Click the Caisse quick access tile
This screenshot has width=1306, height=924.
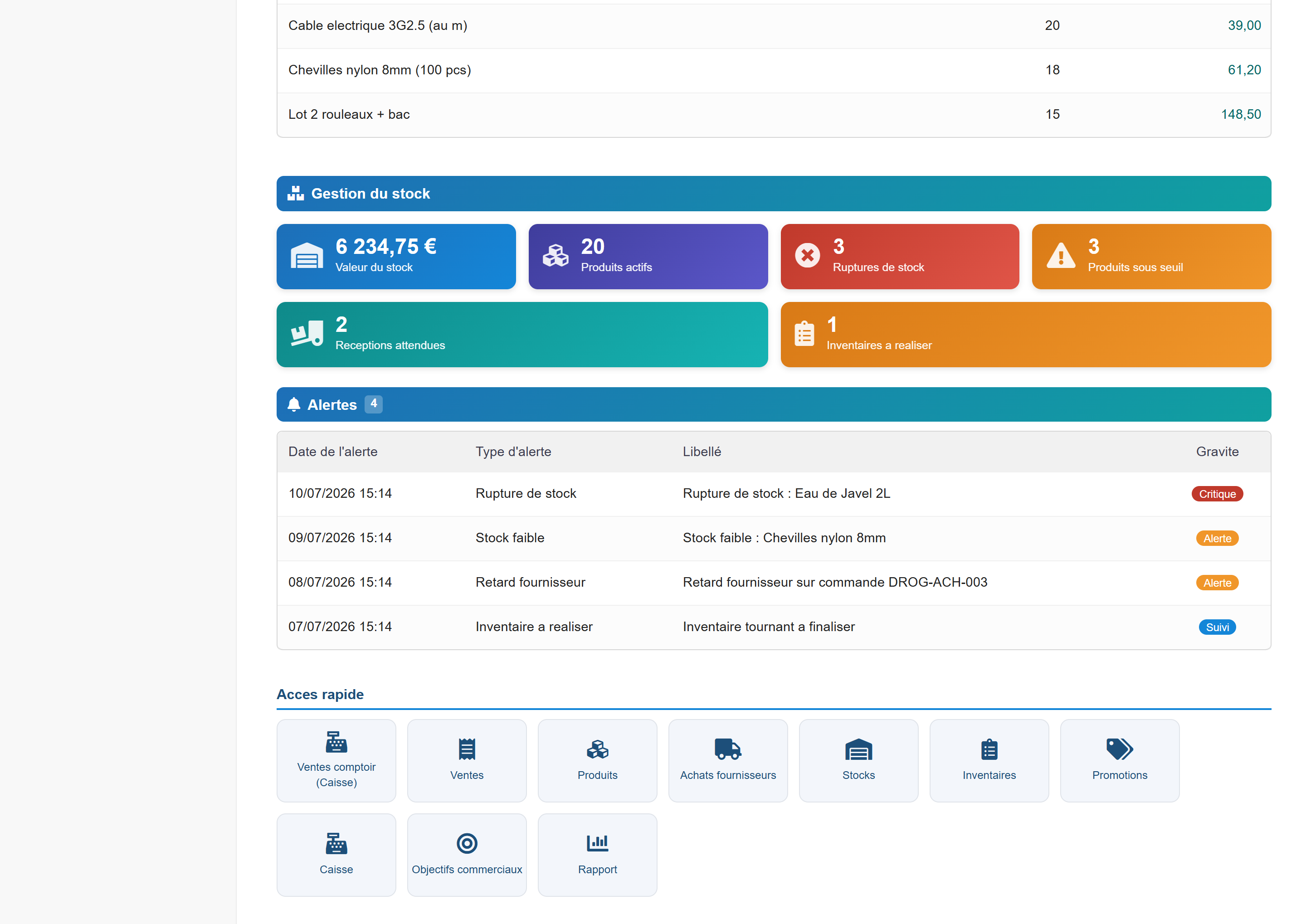coord(336,855)
